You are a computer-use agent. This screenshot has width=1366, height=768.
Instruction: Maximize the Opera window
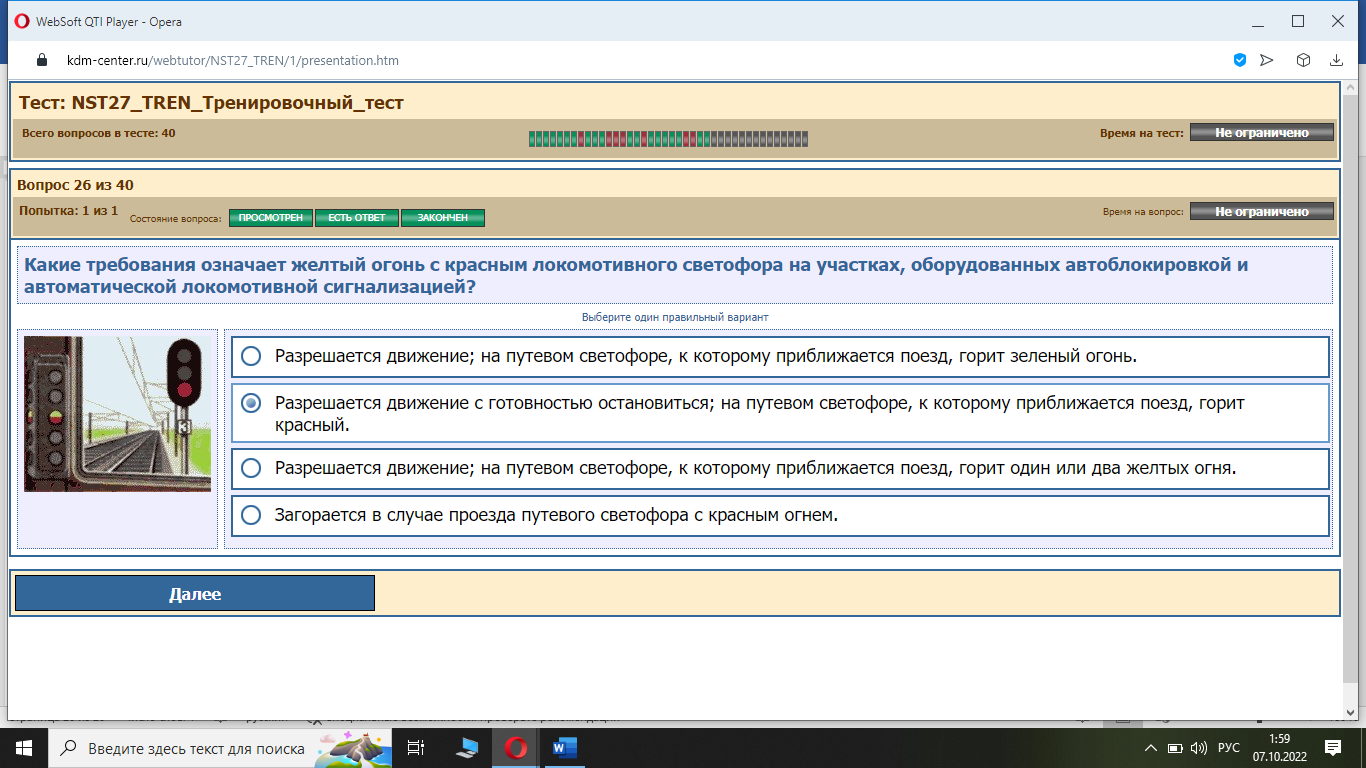[x=1298, y=21]
